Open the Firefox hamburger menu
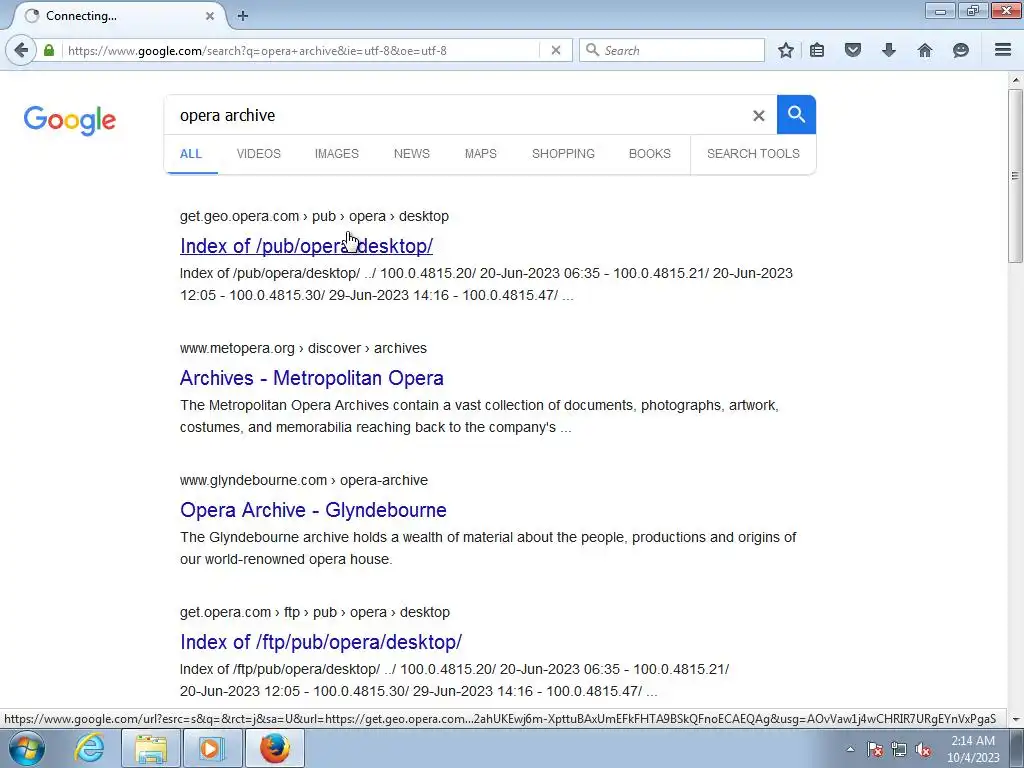This screenshot has height=768, width=1024. pyautogui.click(x=1003, y=50)
